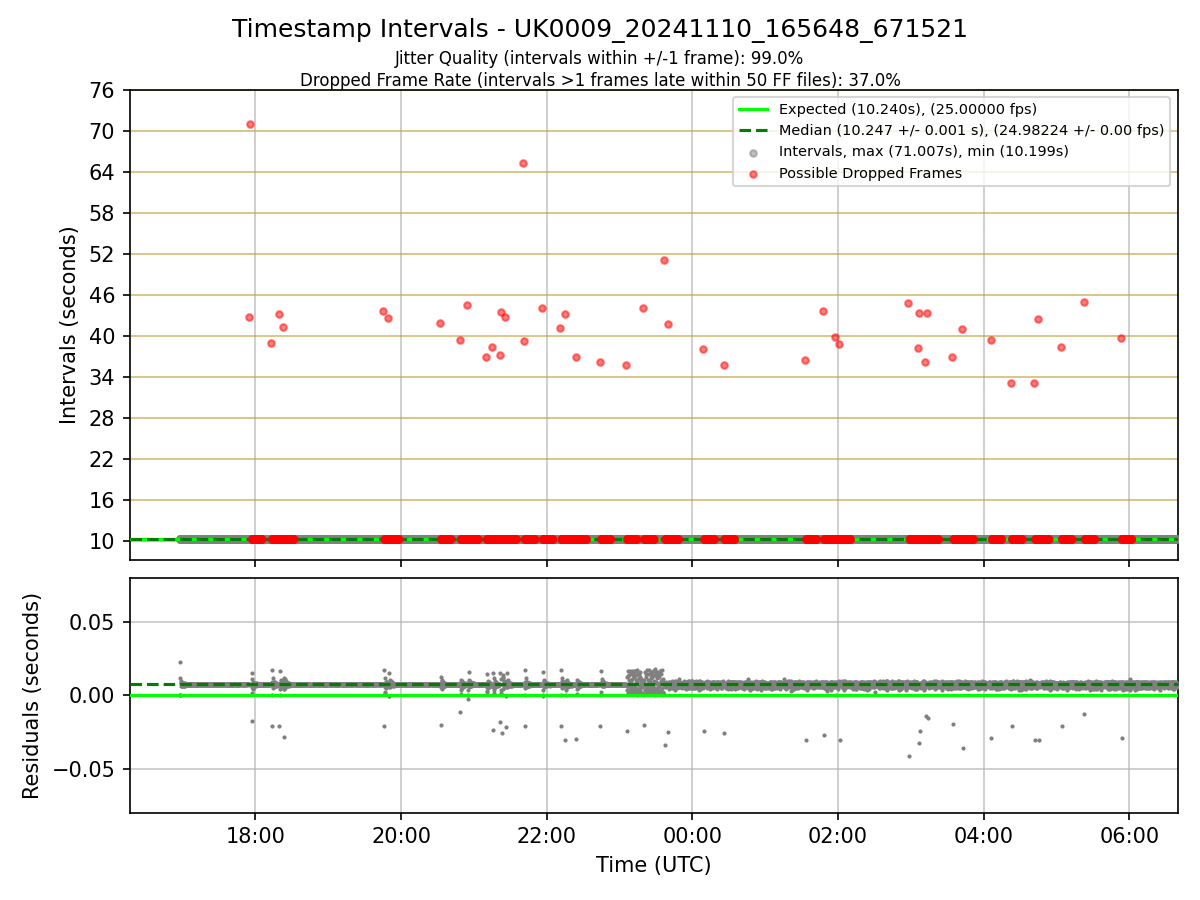Click the x-axis tick label "22:00"
1200x900 pixels.
547,835
